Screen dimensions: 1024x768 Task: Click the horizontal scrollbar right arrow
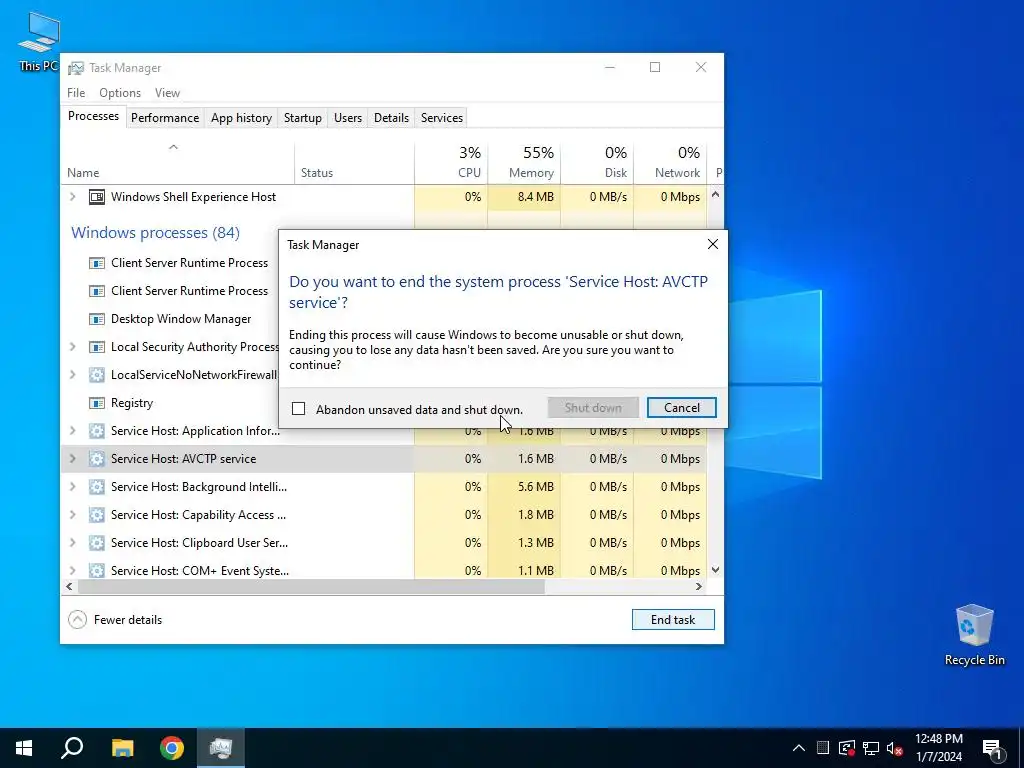click(x=699, y=586)
